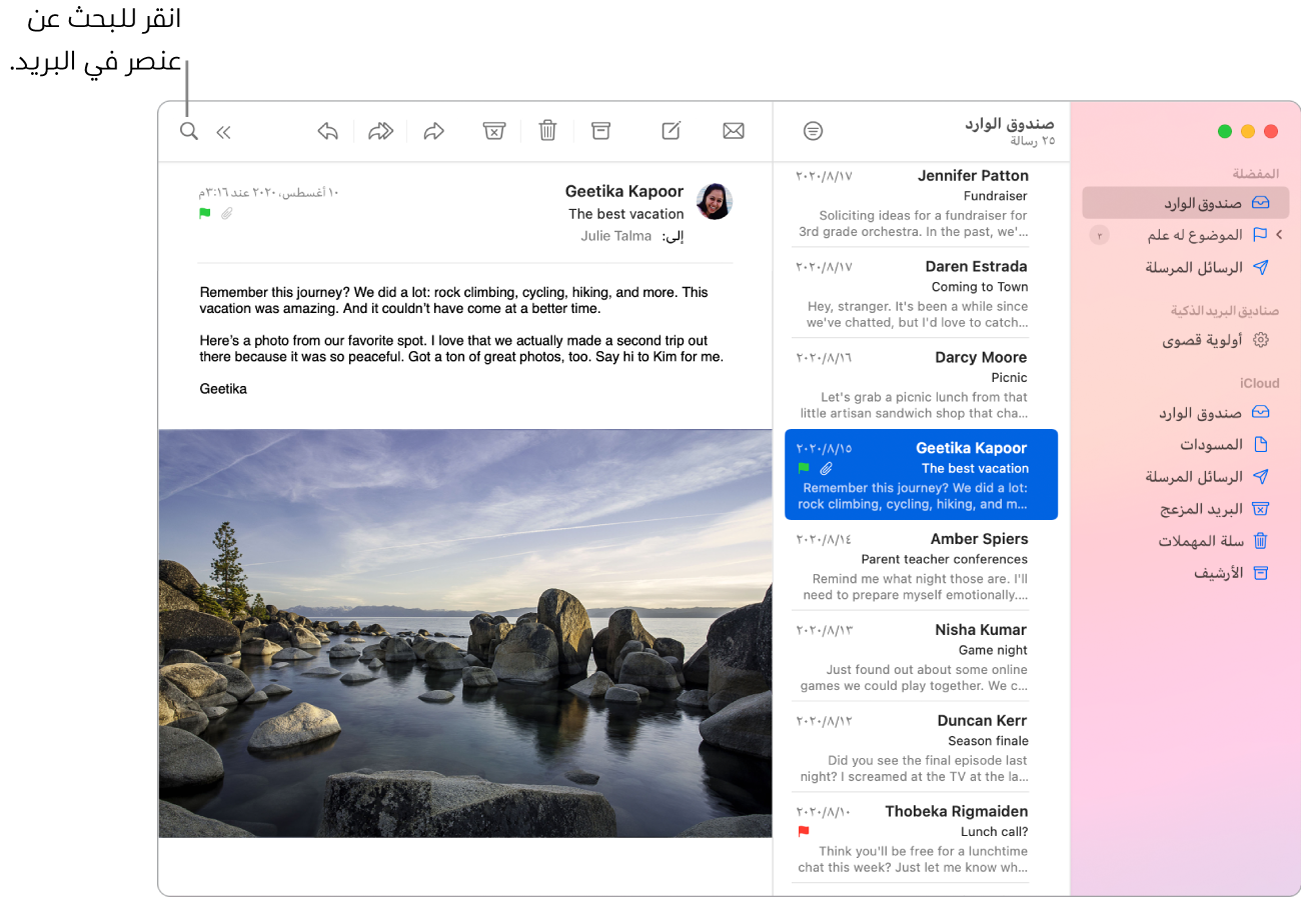Click the green flag in the message header
This screenshot has width=1301, height=899.
point(205,213)
